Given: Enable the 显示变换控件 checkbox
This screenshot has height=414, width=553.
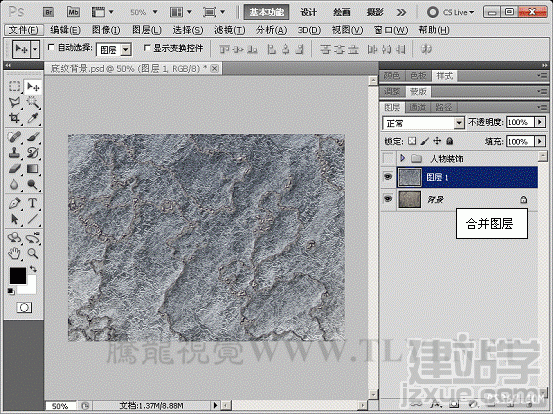Looking at the screenshot, I should pos(147,47).
